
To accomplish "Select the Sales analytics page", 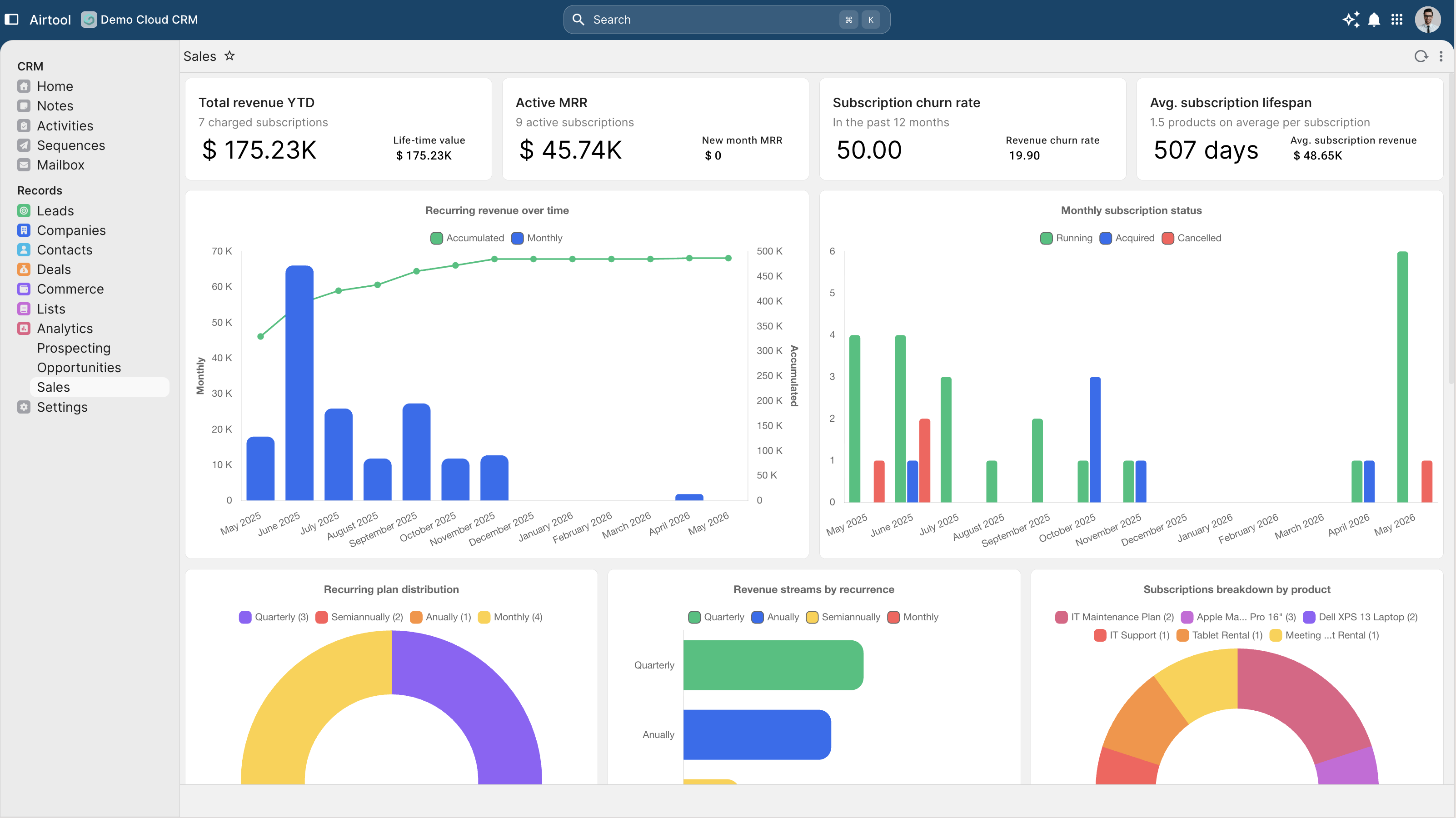I will point(100,387).
